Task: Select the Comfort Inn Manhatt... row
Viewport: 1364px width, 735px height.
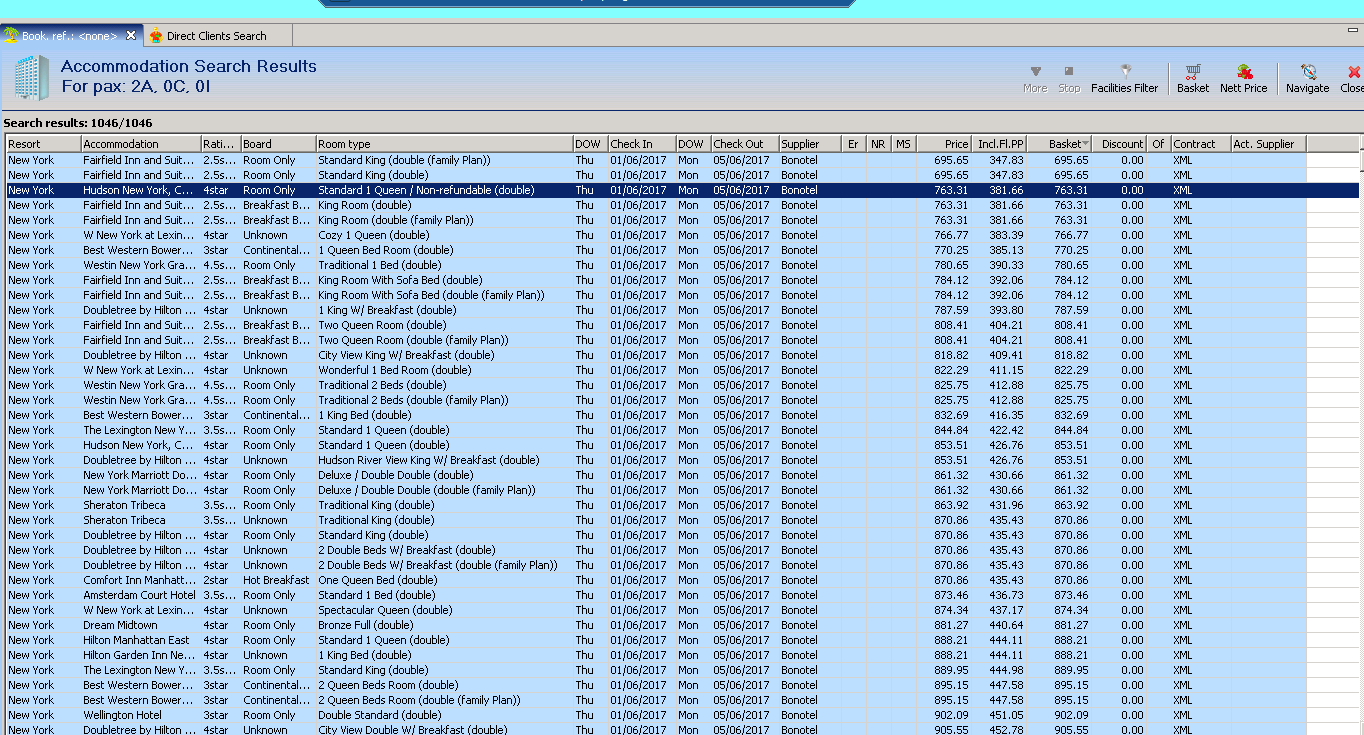Action: point(682,580)
